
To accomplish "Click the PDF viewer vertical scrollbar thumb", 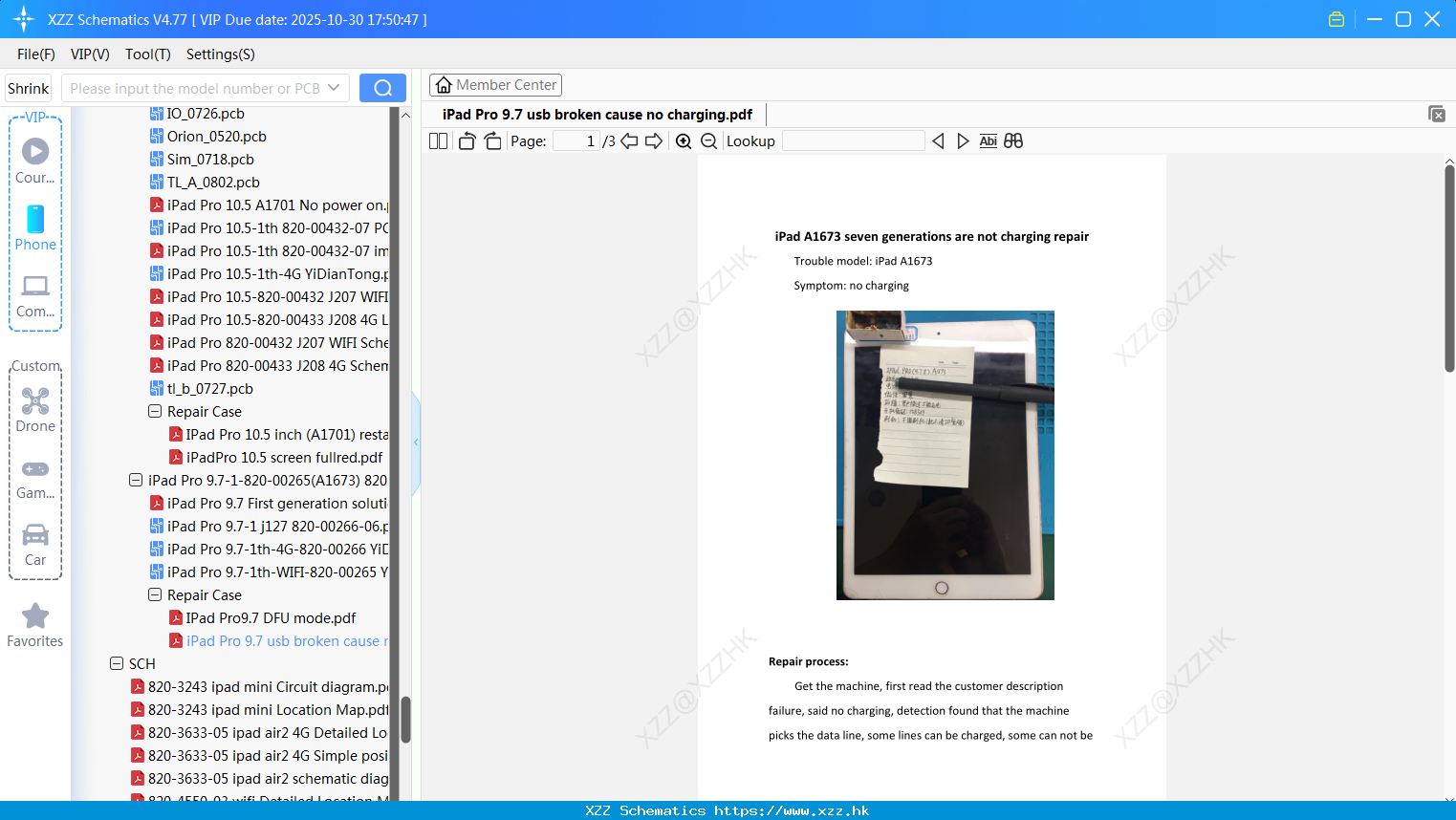I will (x=1449, y=269).
